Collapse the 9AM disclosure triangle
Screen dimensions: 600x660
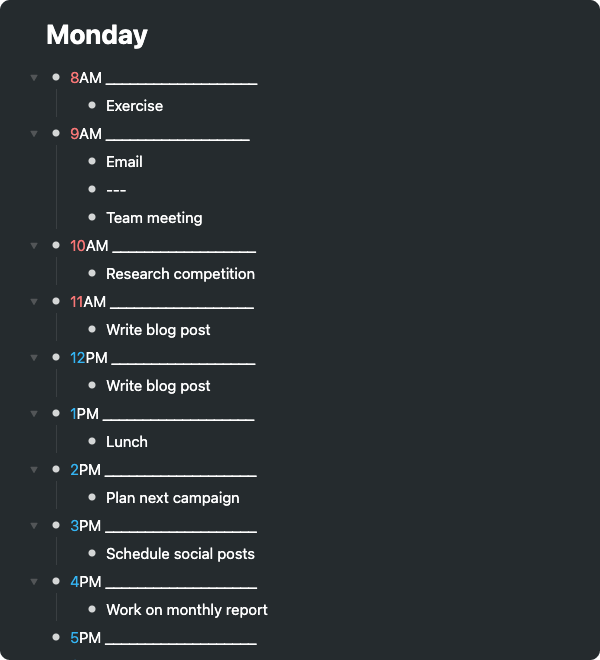pyautogui.click(x=34, y=133)
